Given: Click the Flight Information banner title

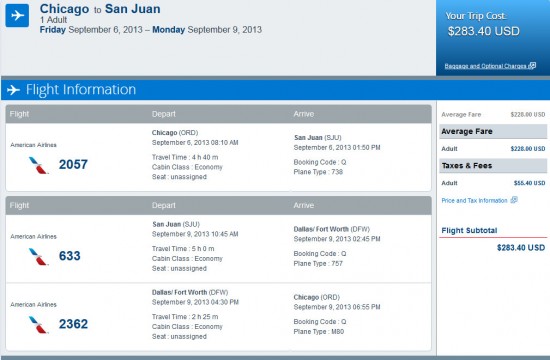Looking at the screenshot, I should click(81, 89).
